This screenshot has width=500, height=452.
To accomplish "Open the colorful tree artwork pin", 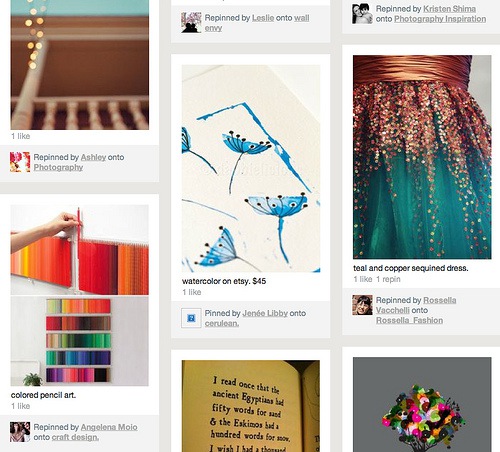I will (x=422, y=405).
